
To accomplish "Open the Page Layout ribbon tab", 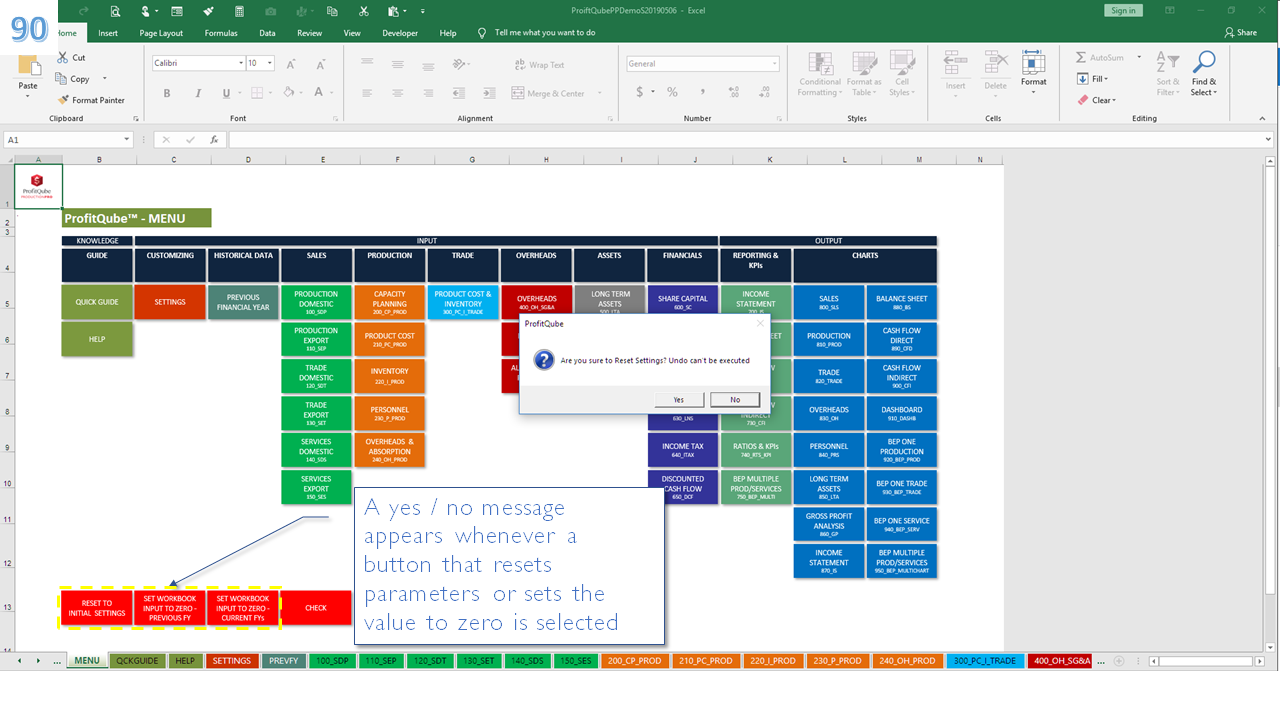I will pos(161,33).
